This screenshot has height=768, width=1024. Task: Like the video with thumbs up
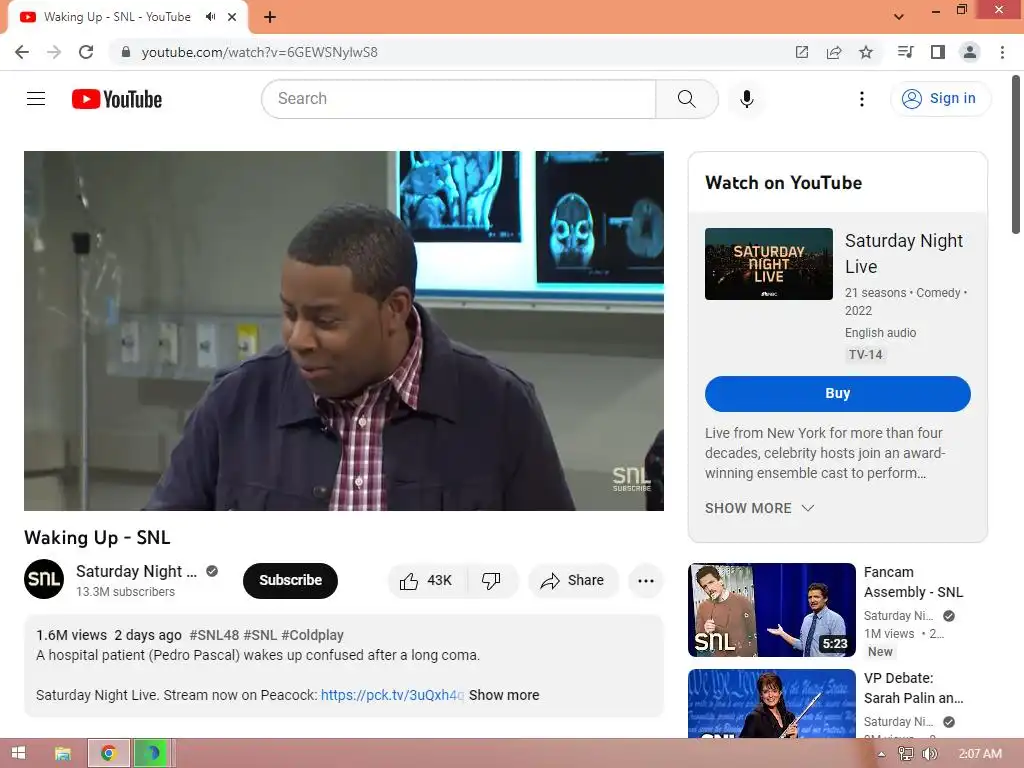[427, 581]
